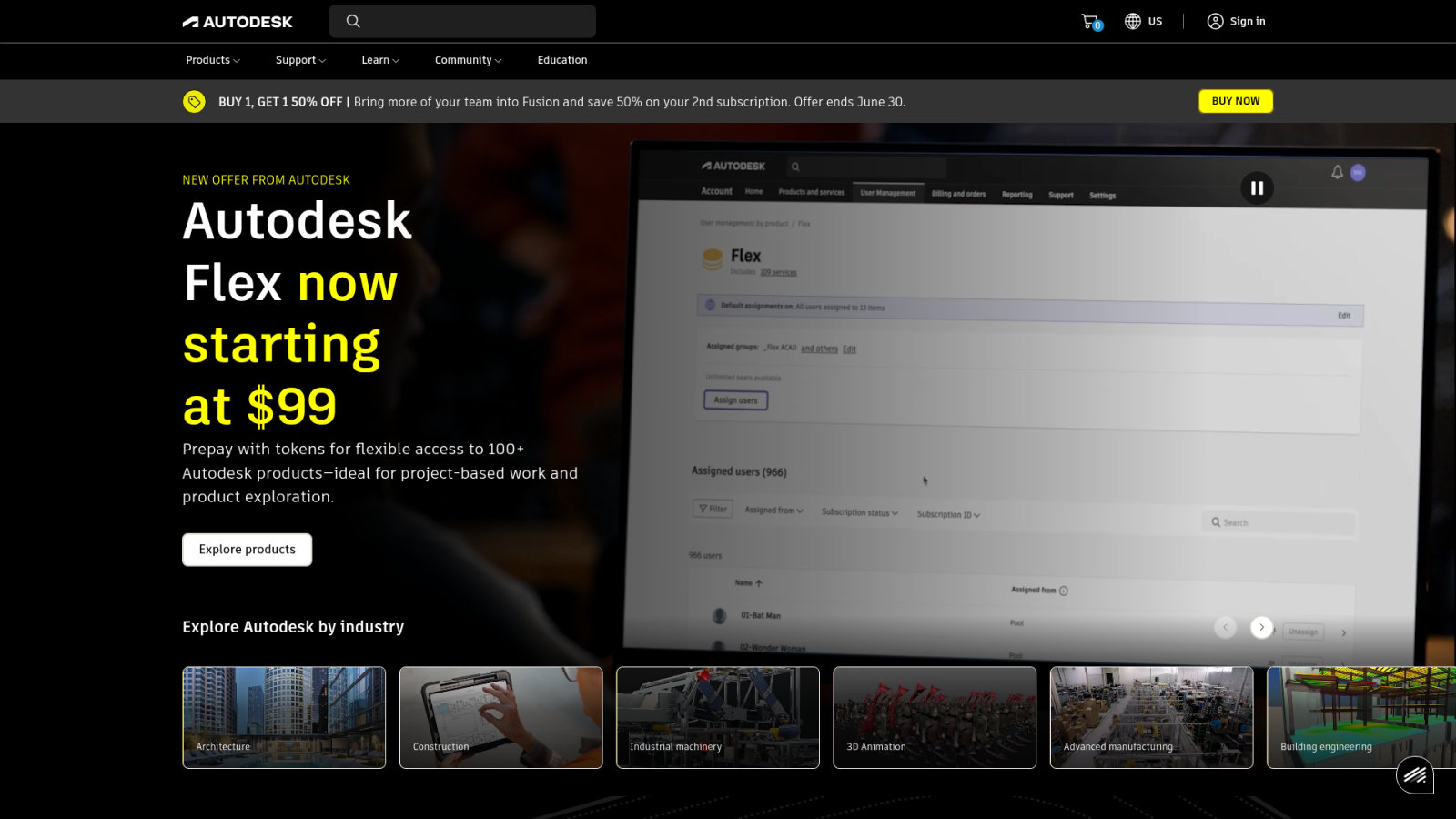Click the BUY NOW button
Image resolution: width=1456 pixels, height=819 pixels.
point(1236,101)
